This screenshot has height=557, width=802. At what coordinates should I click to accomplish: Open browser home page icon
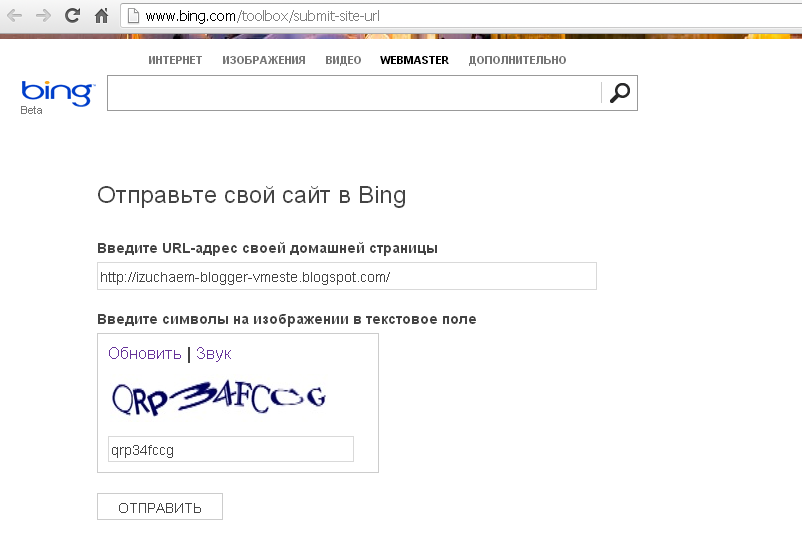point(101,16)
